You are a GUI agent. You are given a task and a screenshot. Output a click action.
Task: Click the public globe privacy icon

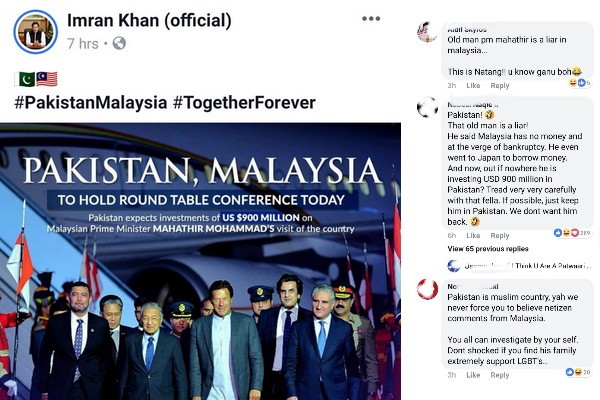pyautogui.click(x=120, y=43)
